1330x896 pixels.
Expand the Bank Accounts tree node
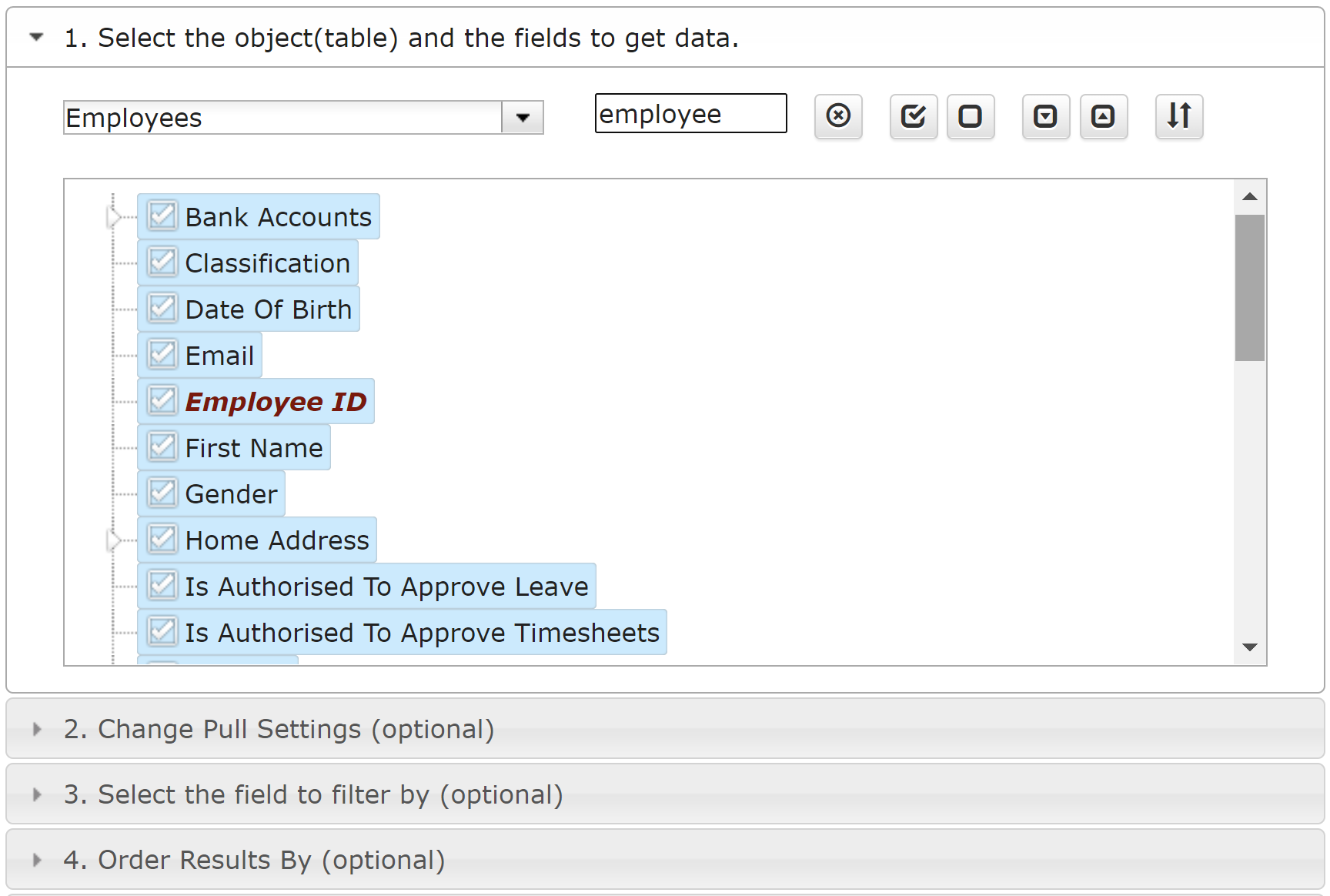click(x=114, y=218)
